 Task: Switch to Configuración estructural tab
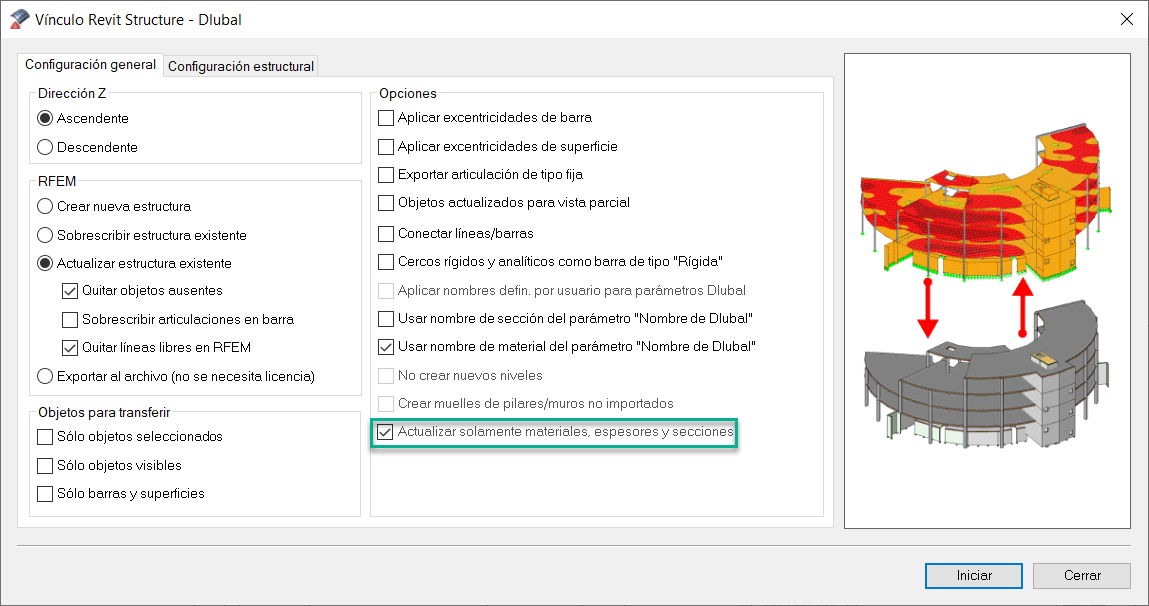point(241,66)
